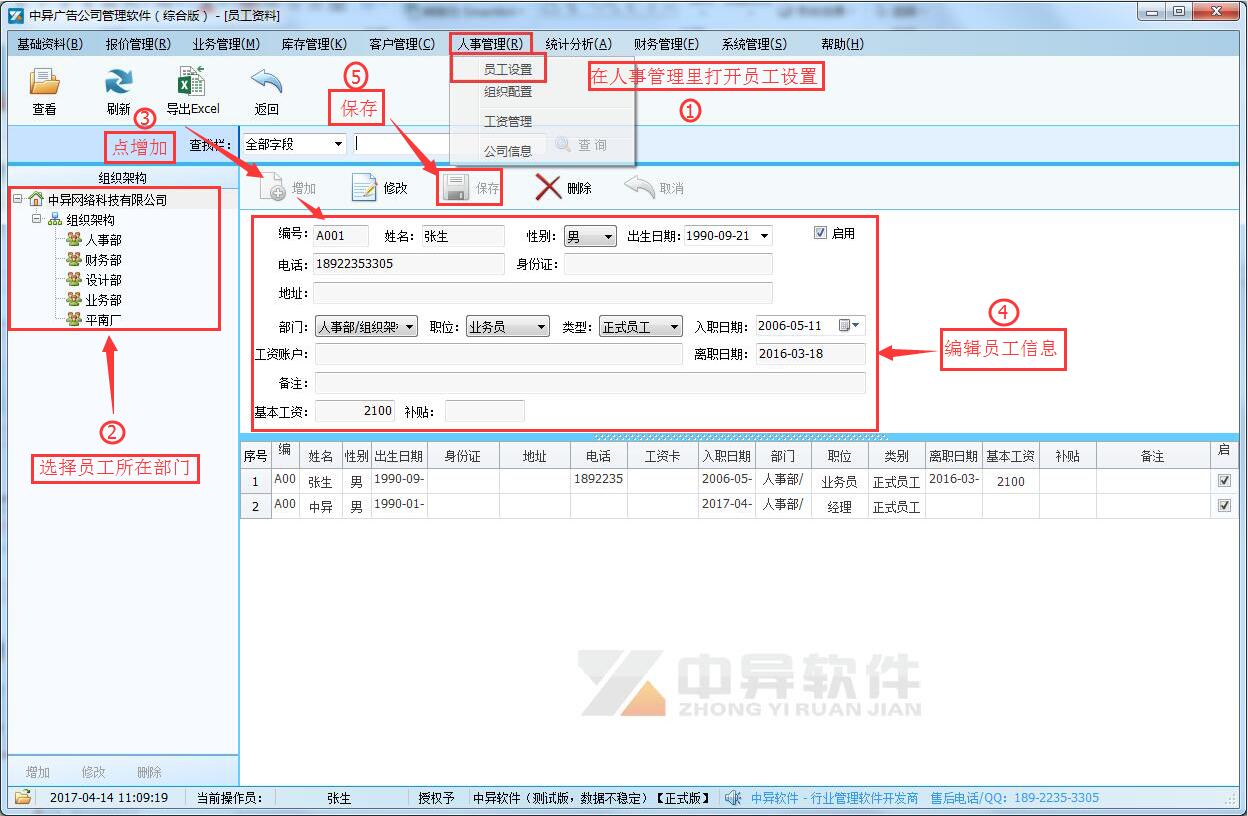Toggle the enabled checkbox in the 中异 table row
Screen dimensions: 1248x816
pos(1224,506)
